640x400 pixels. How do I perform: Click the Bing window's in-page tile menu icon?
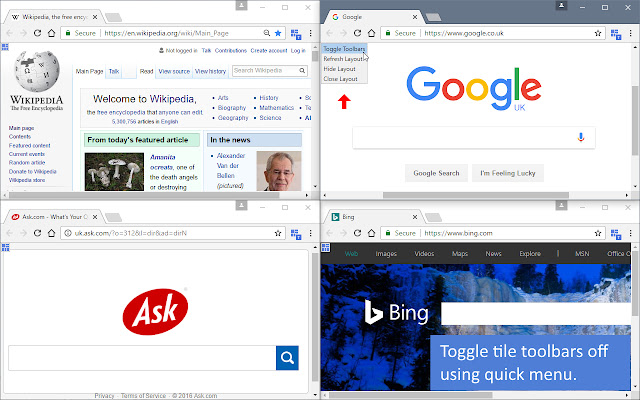point(325,247)
